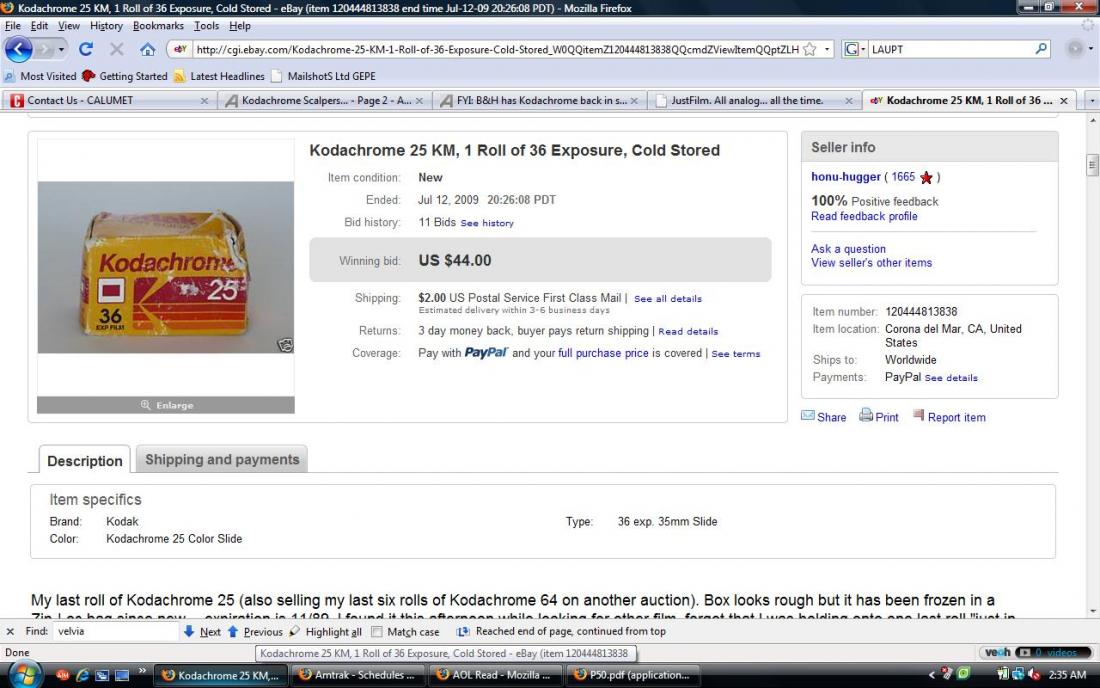This screenshot has height=688, width=1100.
Task: Open the History menu
Action: (x=106, y=26)
